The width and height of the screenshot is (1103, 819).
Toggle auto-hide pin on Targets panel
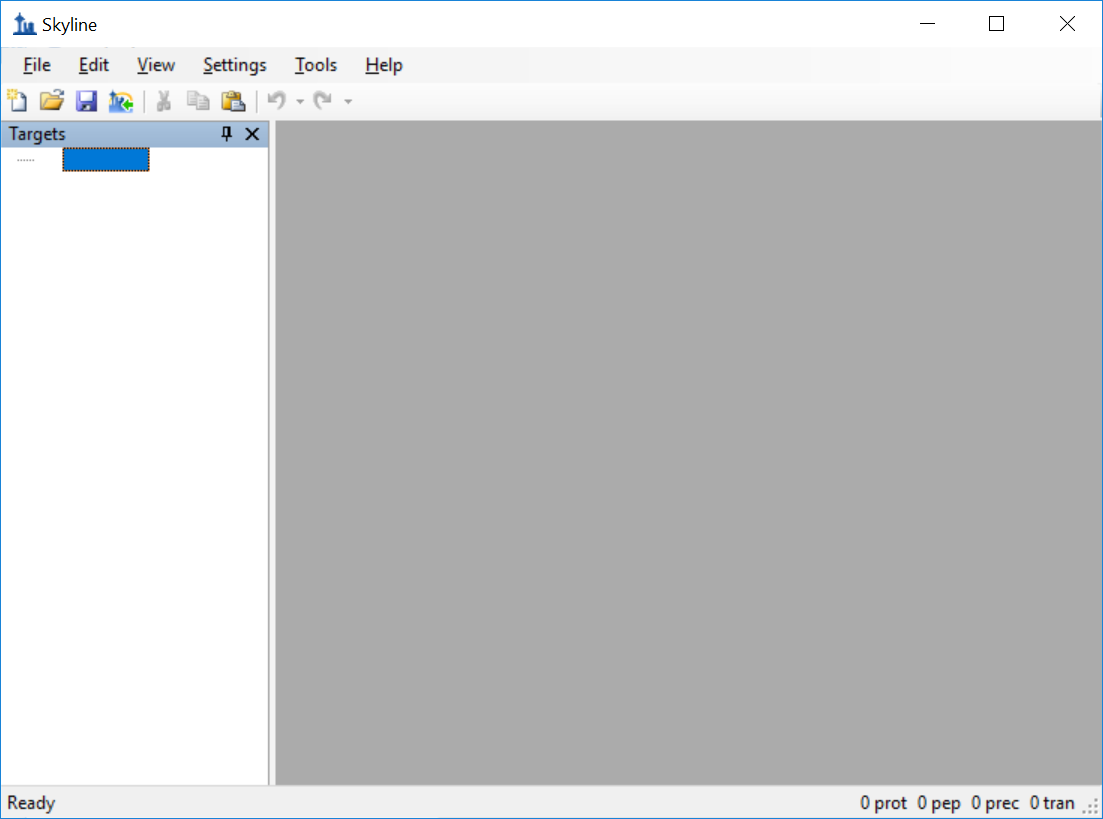coord(226,134)
